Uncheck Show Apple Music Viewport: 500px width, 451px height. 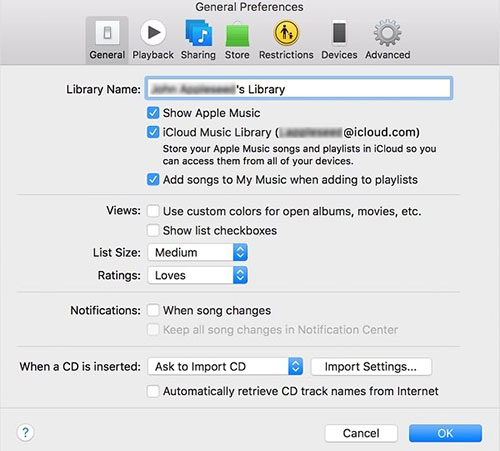pyautogui.click(x=153, y=113)
